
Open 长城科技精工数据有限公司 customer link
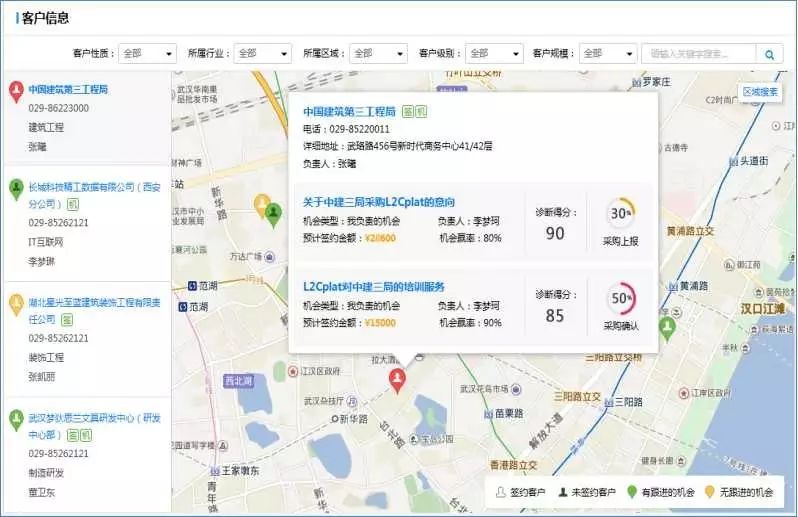tap(94, 195)
